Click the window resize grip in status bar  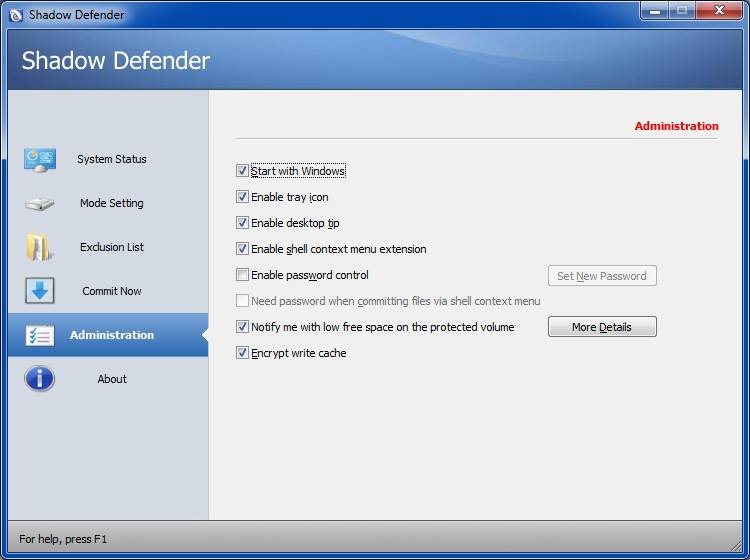[x=736, y=545]
